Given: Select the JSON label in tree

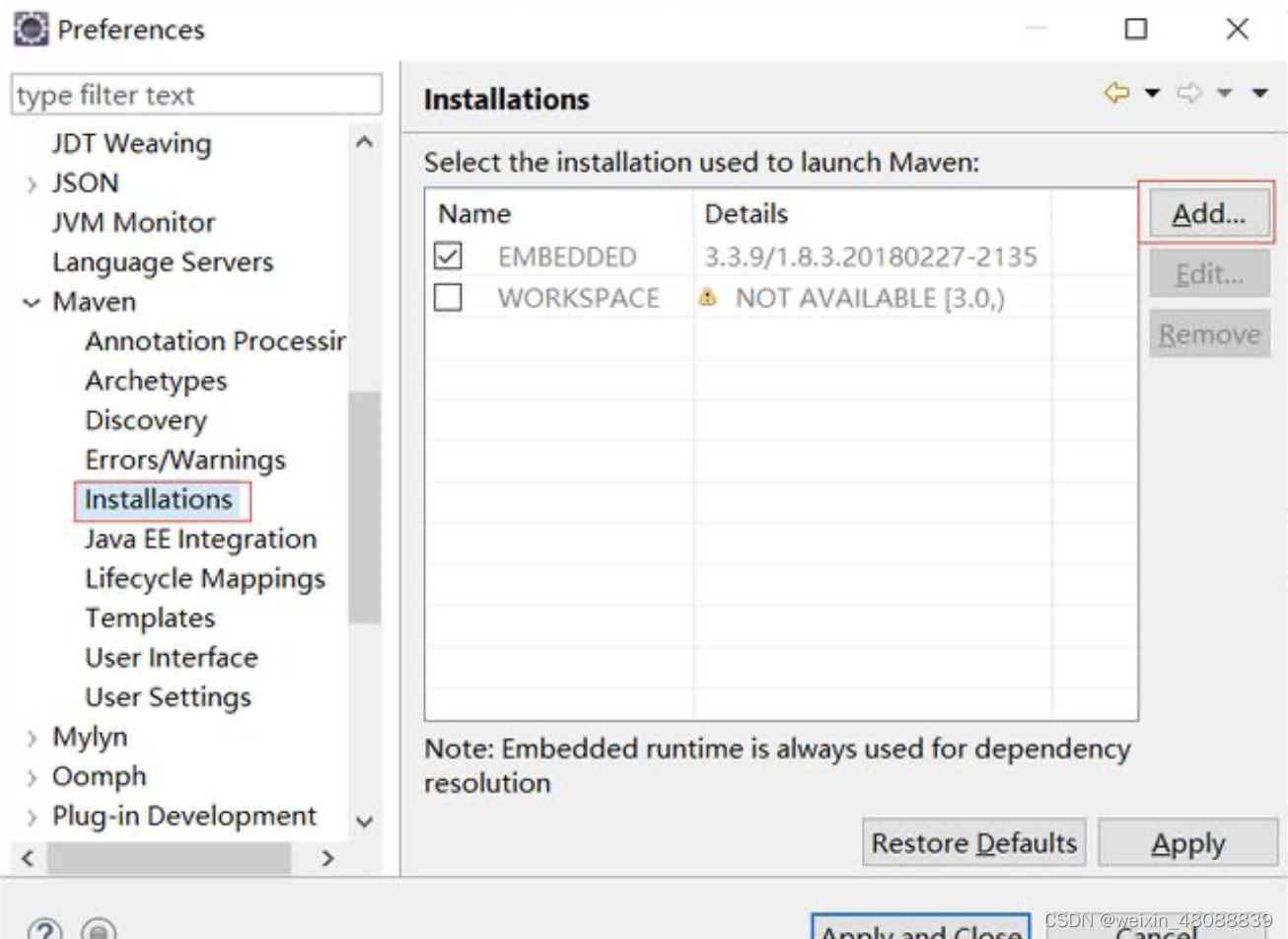Looking at the screenshot, I should click(x=85, y=183).
